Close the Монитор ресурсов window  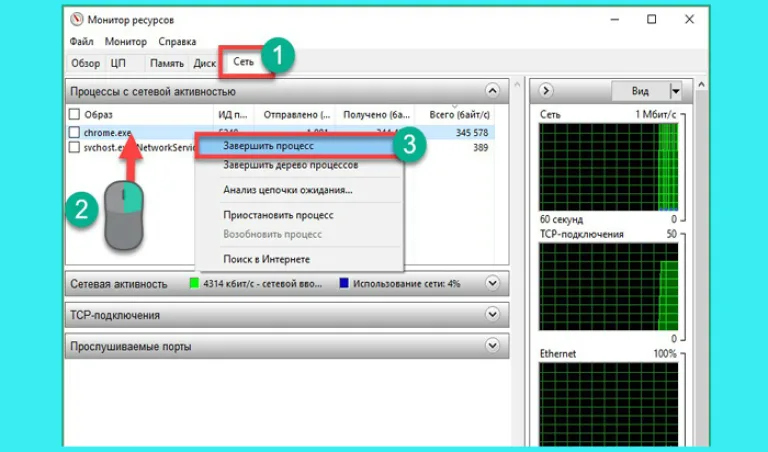point(689,20)
